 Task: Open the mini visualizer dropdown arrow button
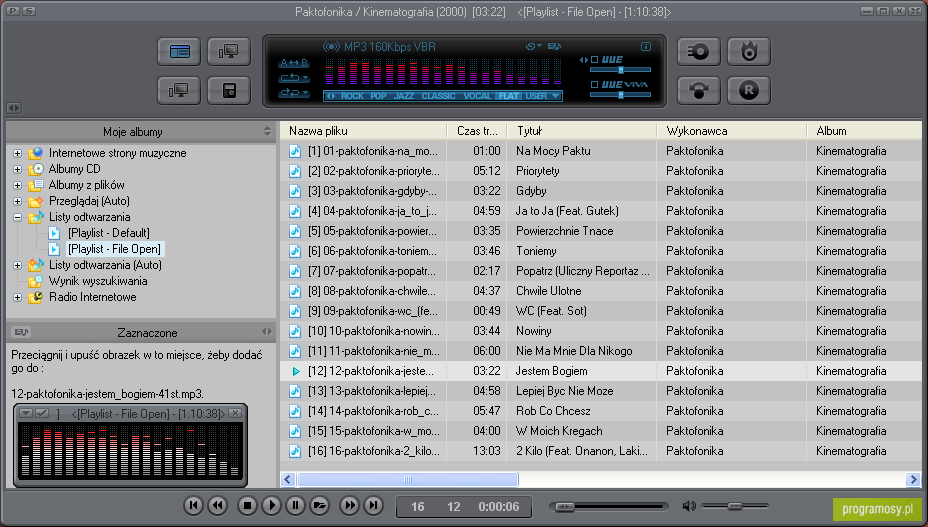click(x=25, y=413)
